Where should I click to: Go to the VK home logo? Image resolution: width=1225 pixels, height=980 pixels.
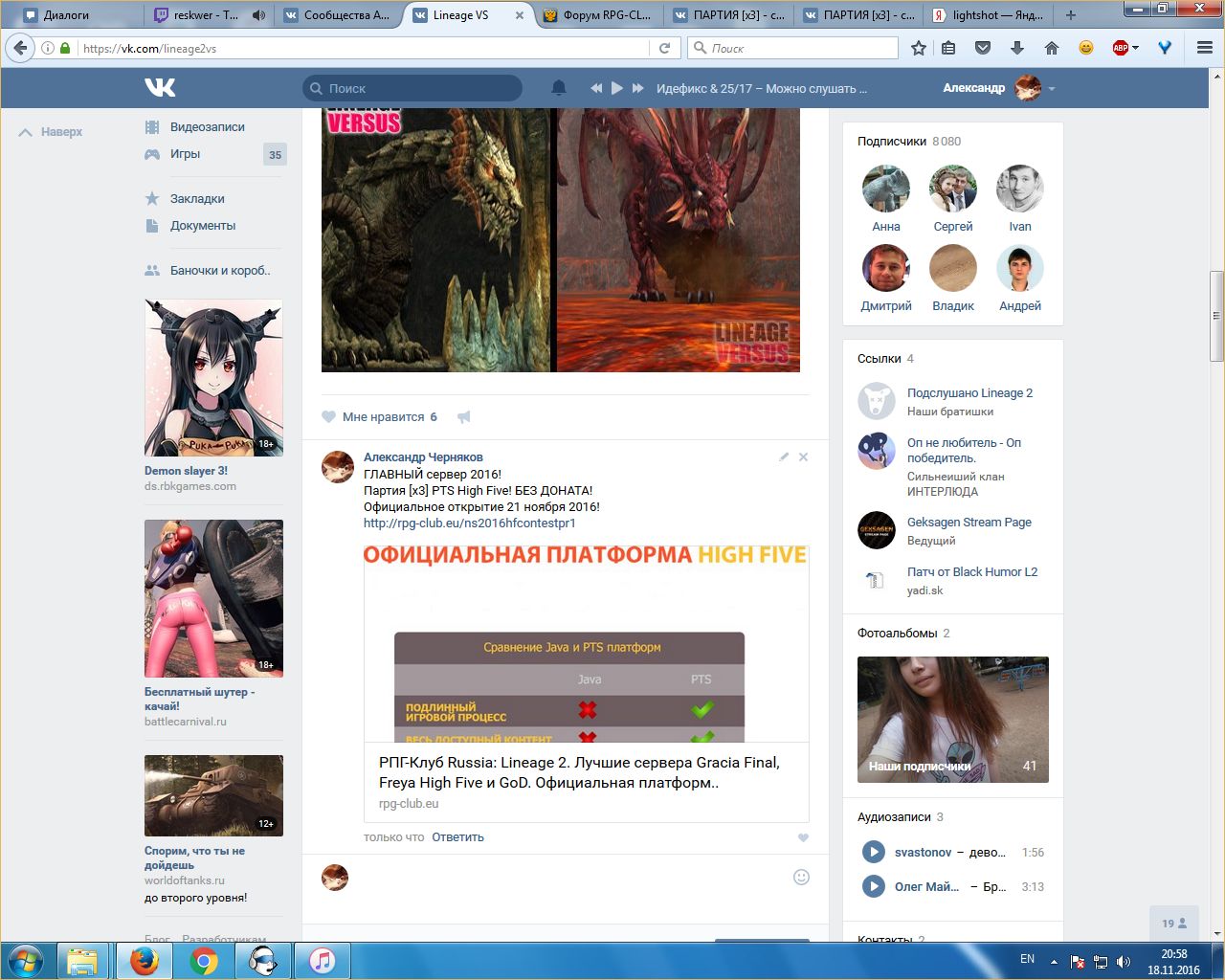[160, 88]
